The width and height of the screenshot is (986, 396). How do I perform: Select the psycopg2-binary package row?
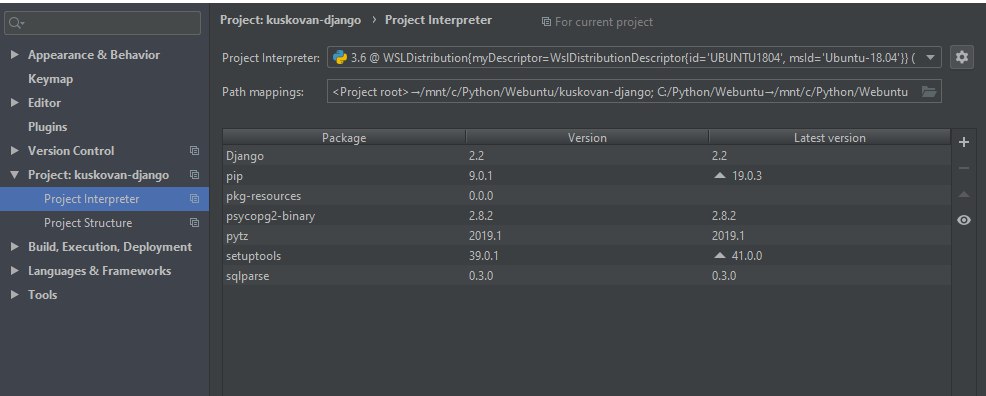point(587,216)
